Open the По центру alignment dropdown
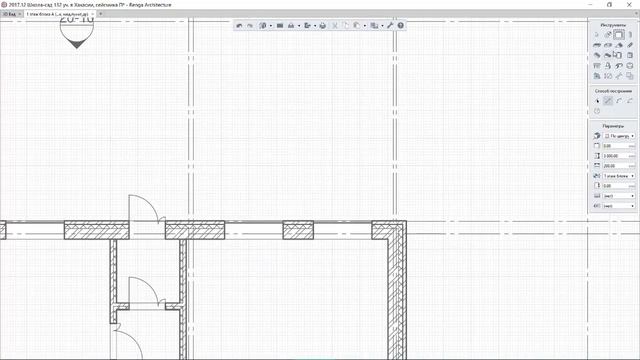The height and width of the screenshot is (360, 640). pyautogui.click(x=619, y=136)
